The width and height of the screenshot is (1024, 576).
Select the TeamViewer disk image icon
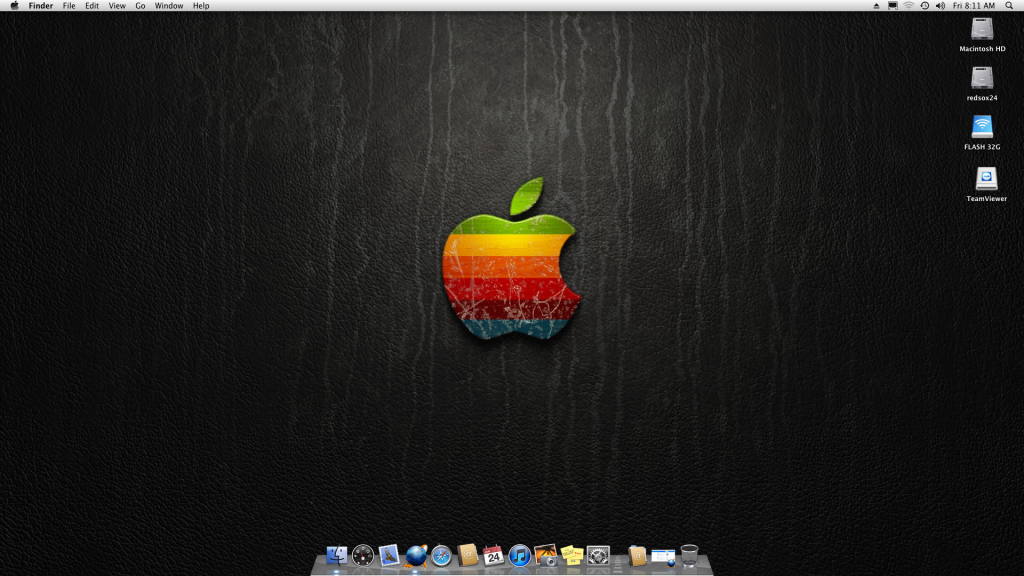pyautogui.click(x=986, y=178)
